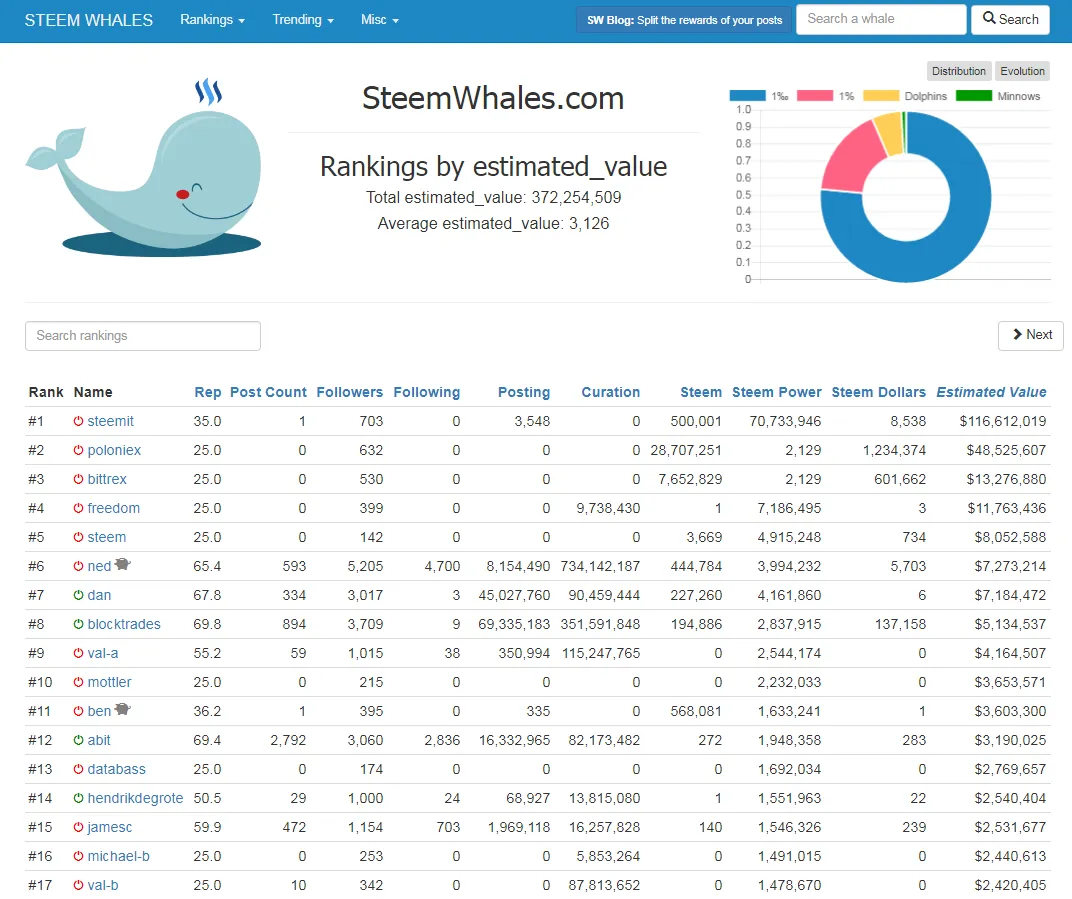This screenshot has height=899, width=1072.
Task: Open the freedom profile link
Action: (113, 509)
